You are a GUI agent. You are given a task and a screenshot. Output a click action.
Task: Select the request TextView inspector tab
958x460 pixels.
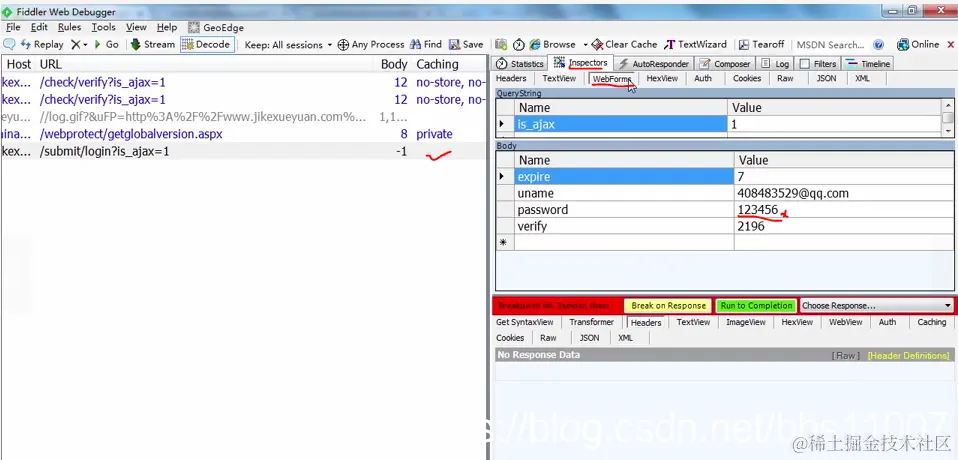click(559, 78)
